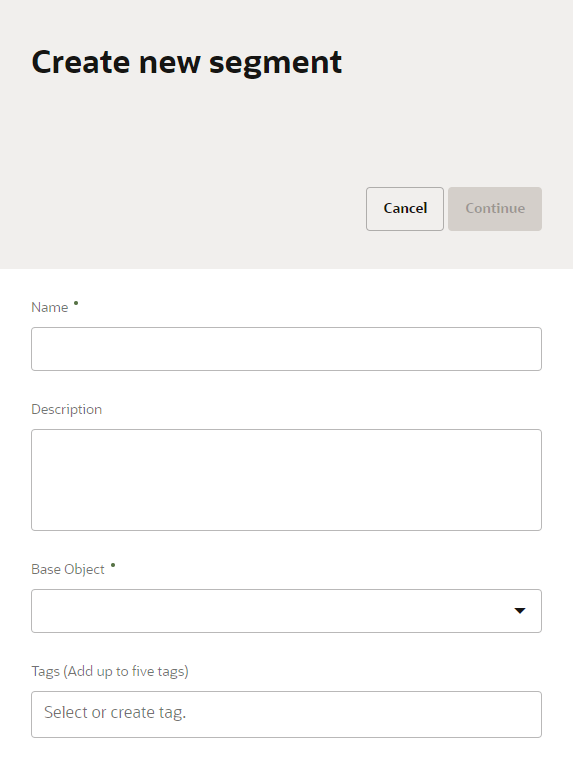Viewport: 573px width, 762px height.
Task: Expand the Base Object options list
Action: click(x=520, y=611)
